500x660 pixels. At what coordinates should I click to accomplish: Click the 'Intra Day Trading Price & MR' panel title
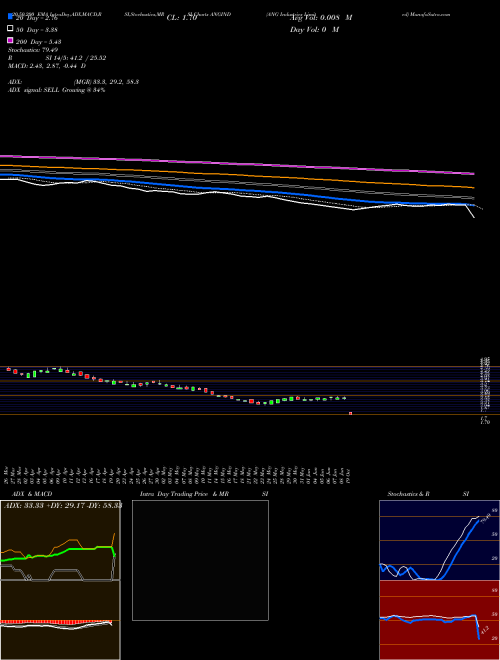[x=184, y=494]
